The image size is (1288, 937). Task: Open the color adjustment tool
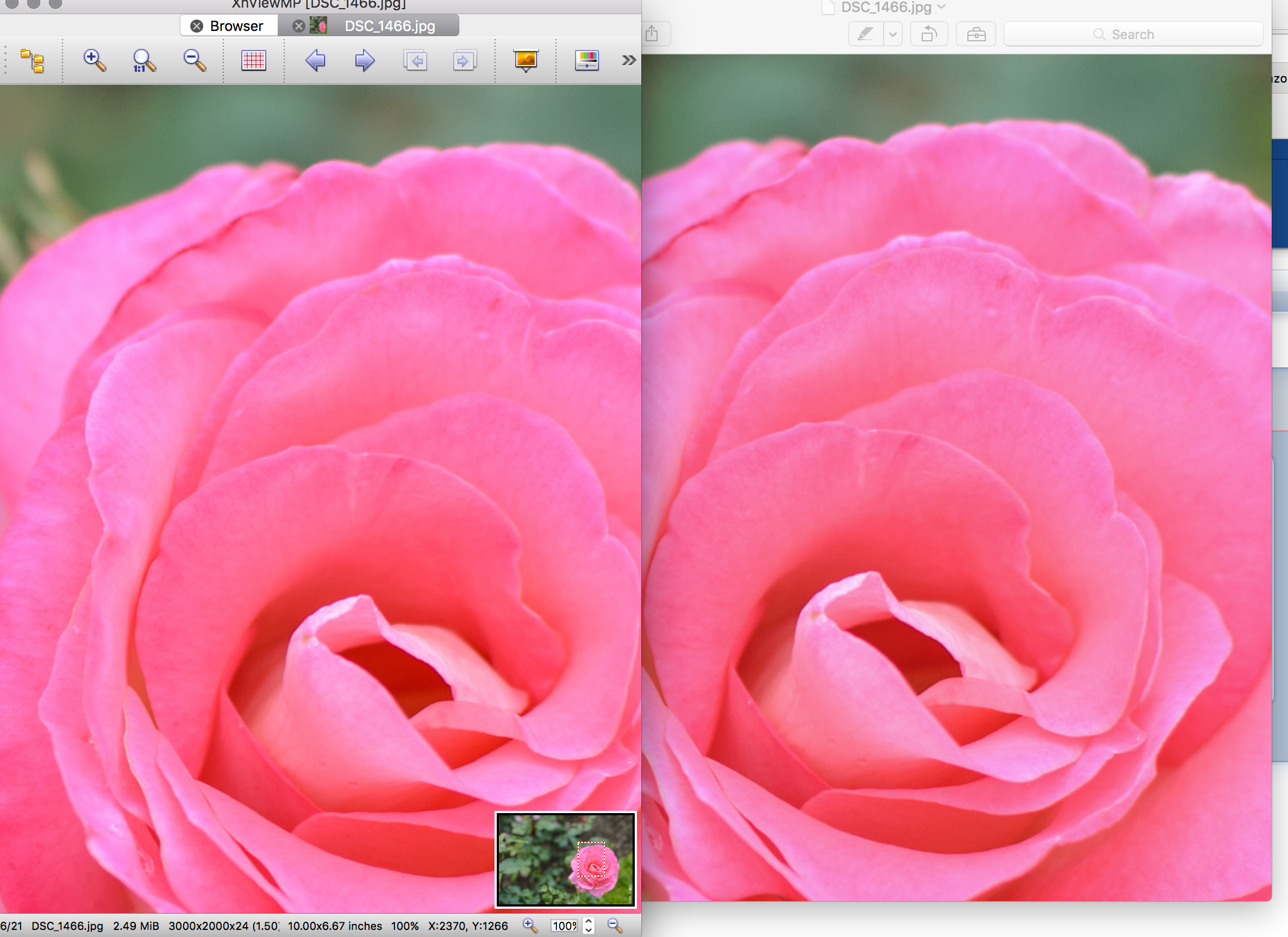(586, 60)
